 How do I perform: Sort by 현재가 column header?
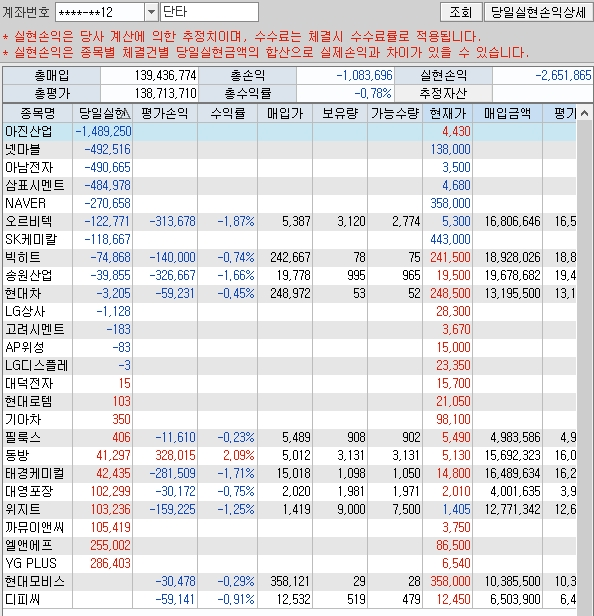[448, 114]
